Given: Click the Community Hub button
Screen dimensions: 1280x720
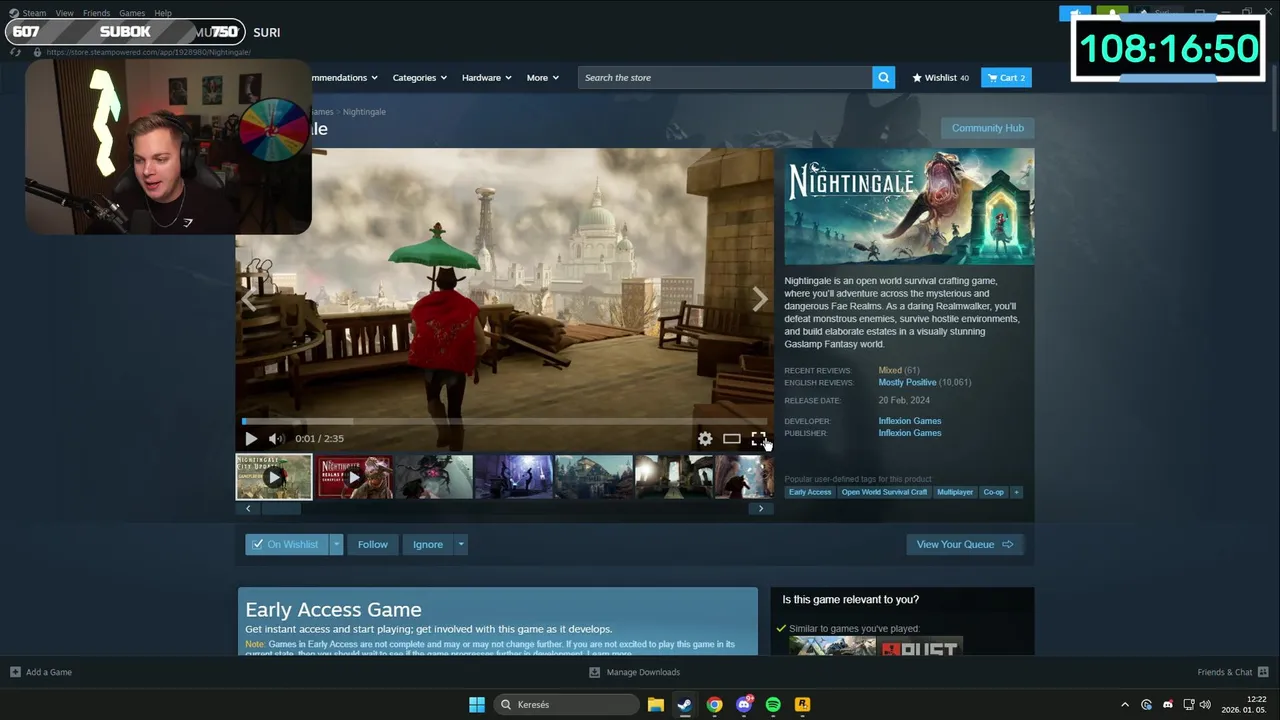Looking at the screenshot, I should (x=987, y=128).
